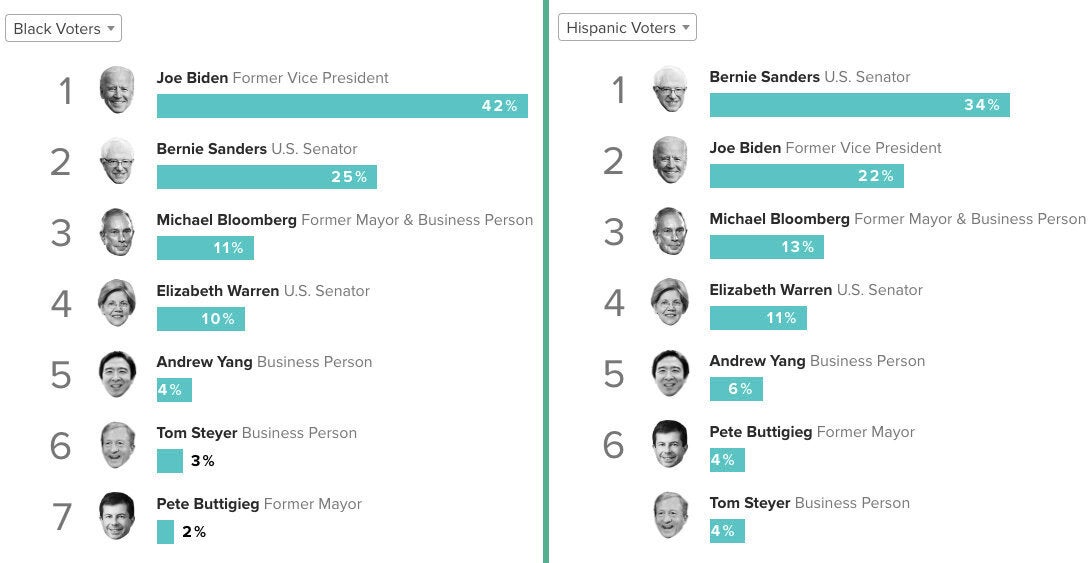1088x563 pixels.
Task: Click the Andrew Yang name under Hispanic Voters
Action: [757, 361]
